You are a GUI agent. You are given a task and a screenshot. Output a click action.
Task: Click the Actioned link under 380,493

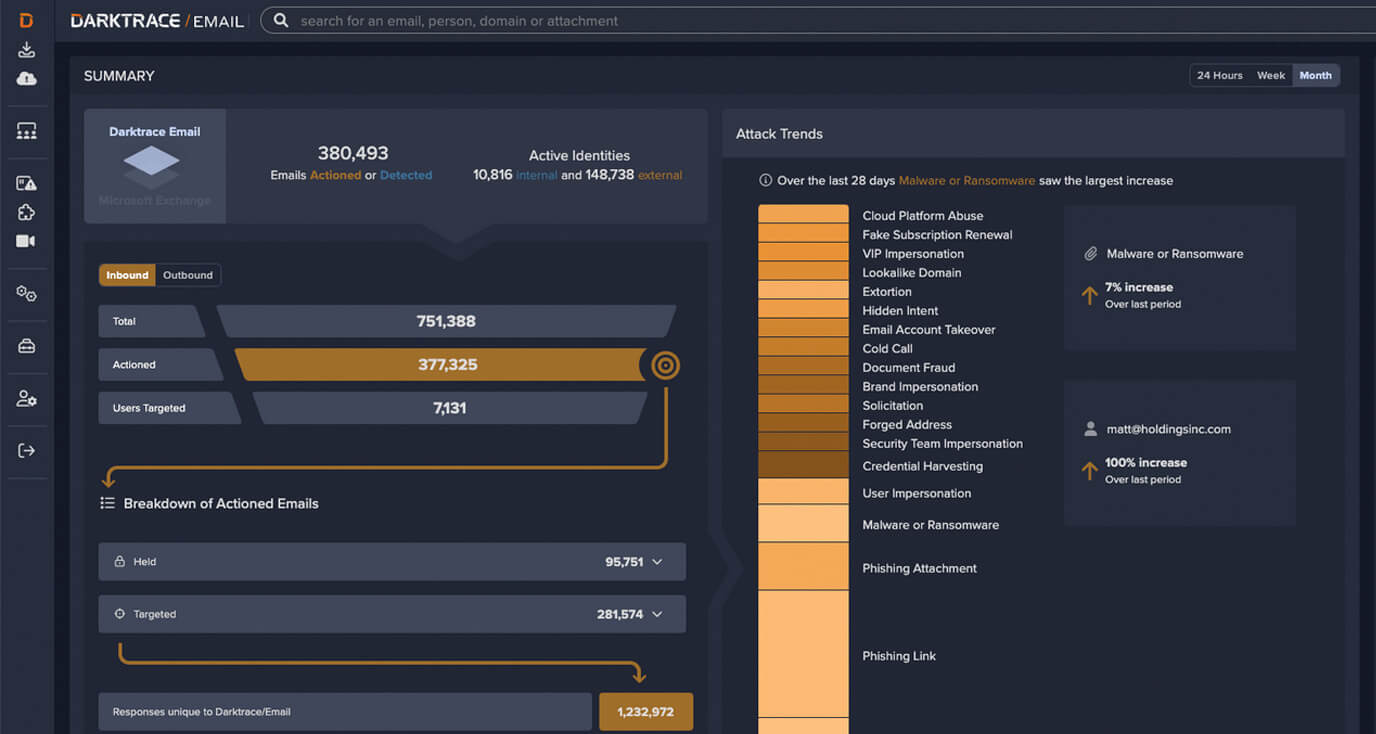coord(336,175)
